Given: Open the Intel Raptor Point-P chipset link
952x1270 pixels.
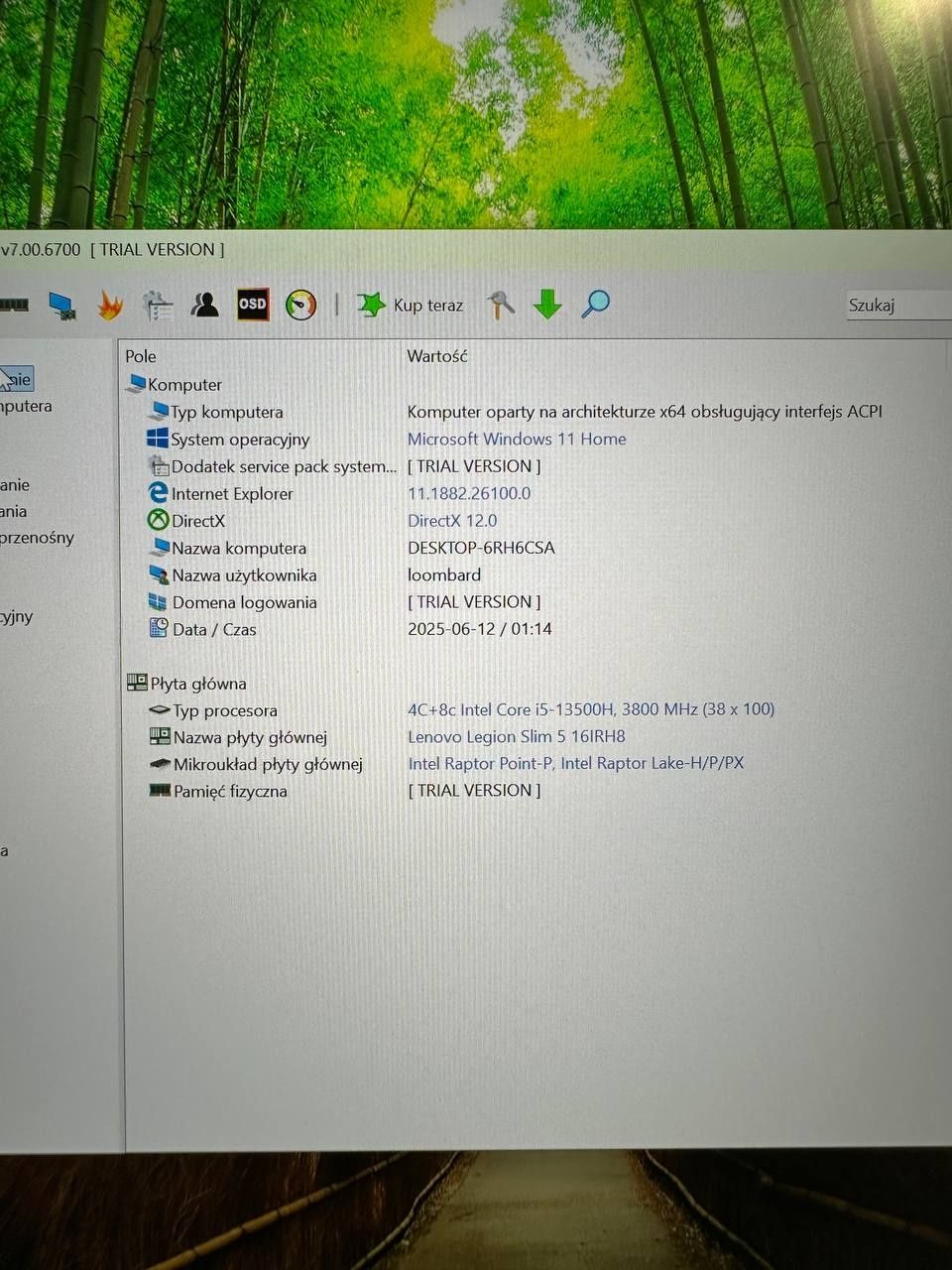Looking at the screenshot, I should [x=576, y=763].
